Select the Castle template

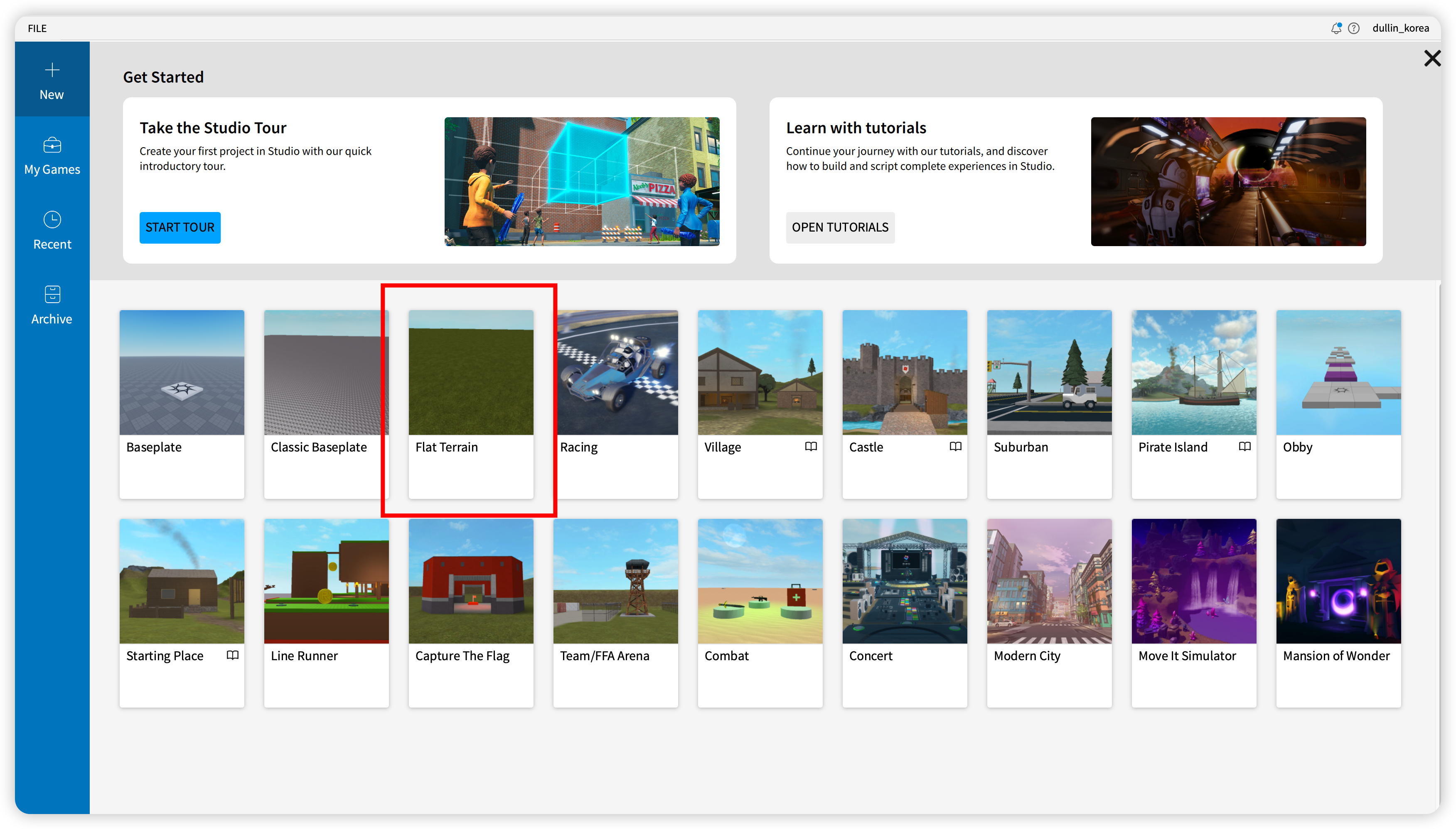pyautogui.click(x=905, y=404)
